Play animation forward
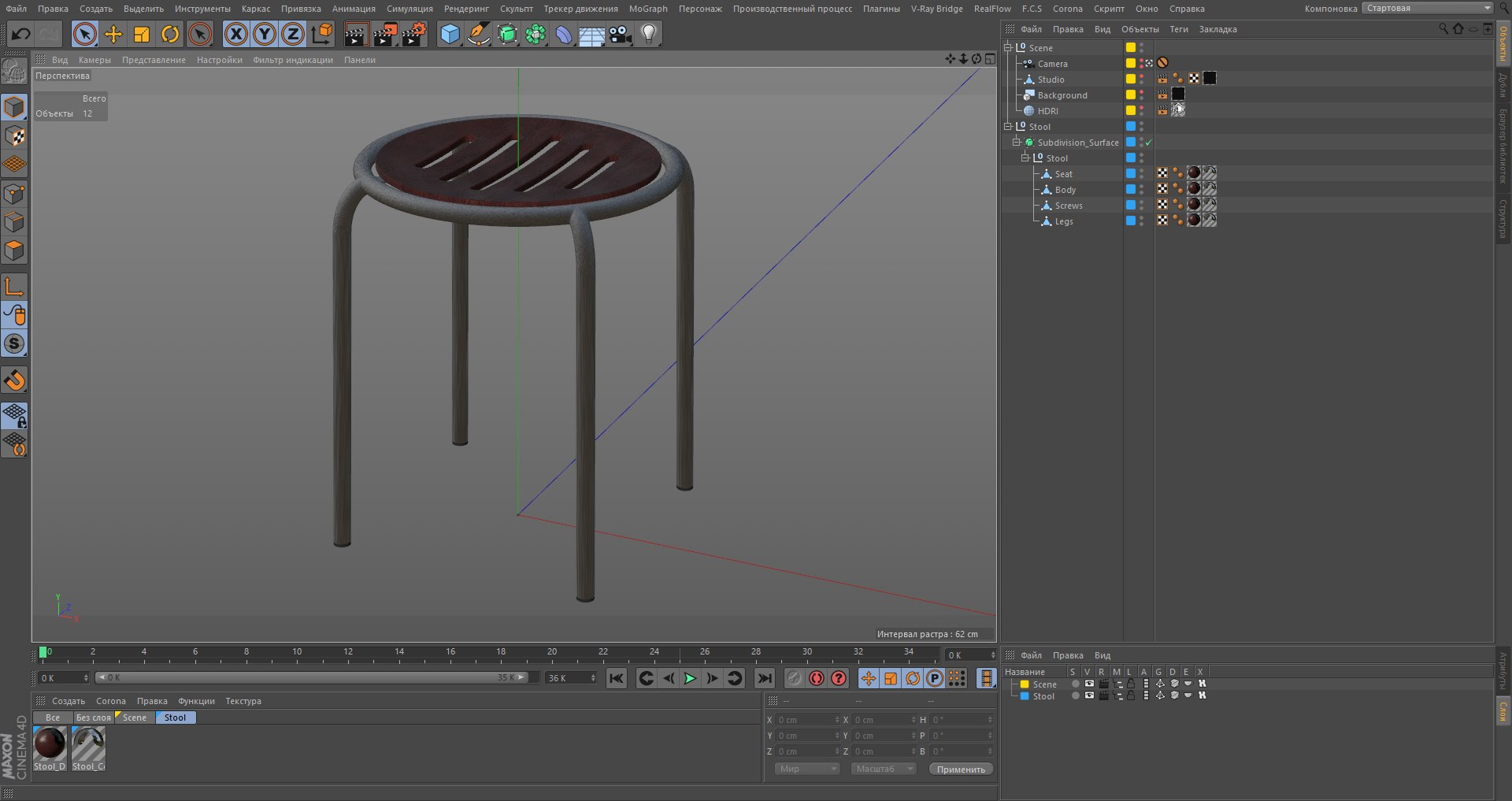 point(690,678)
